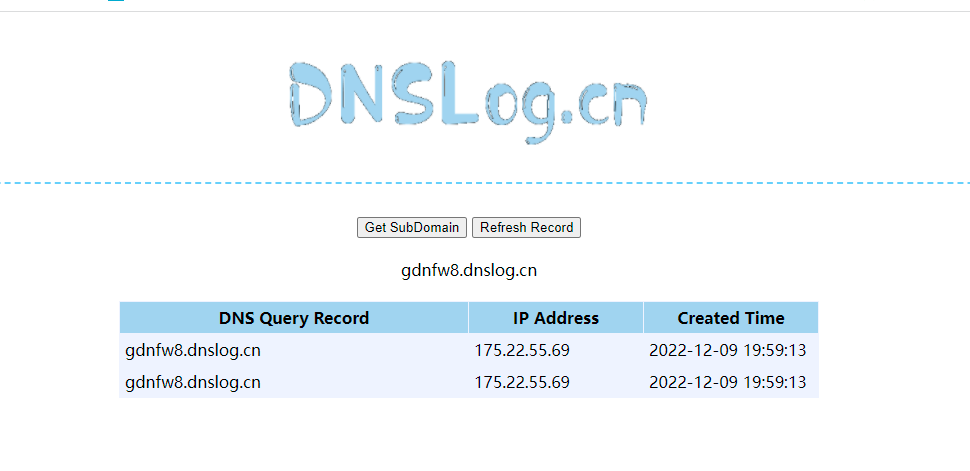970x471 pixels.
Task: Refresh the DNS records list
Action: pyautogui.click(x=526, y=228)
